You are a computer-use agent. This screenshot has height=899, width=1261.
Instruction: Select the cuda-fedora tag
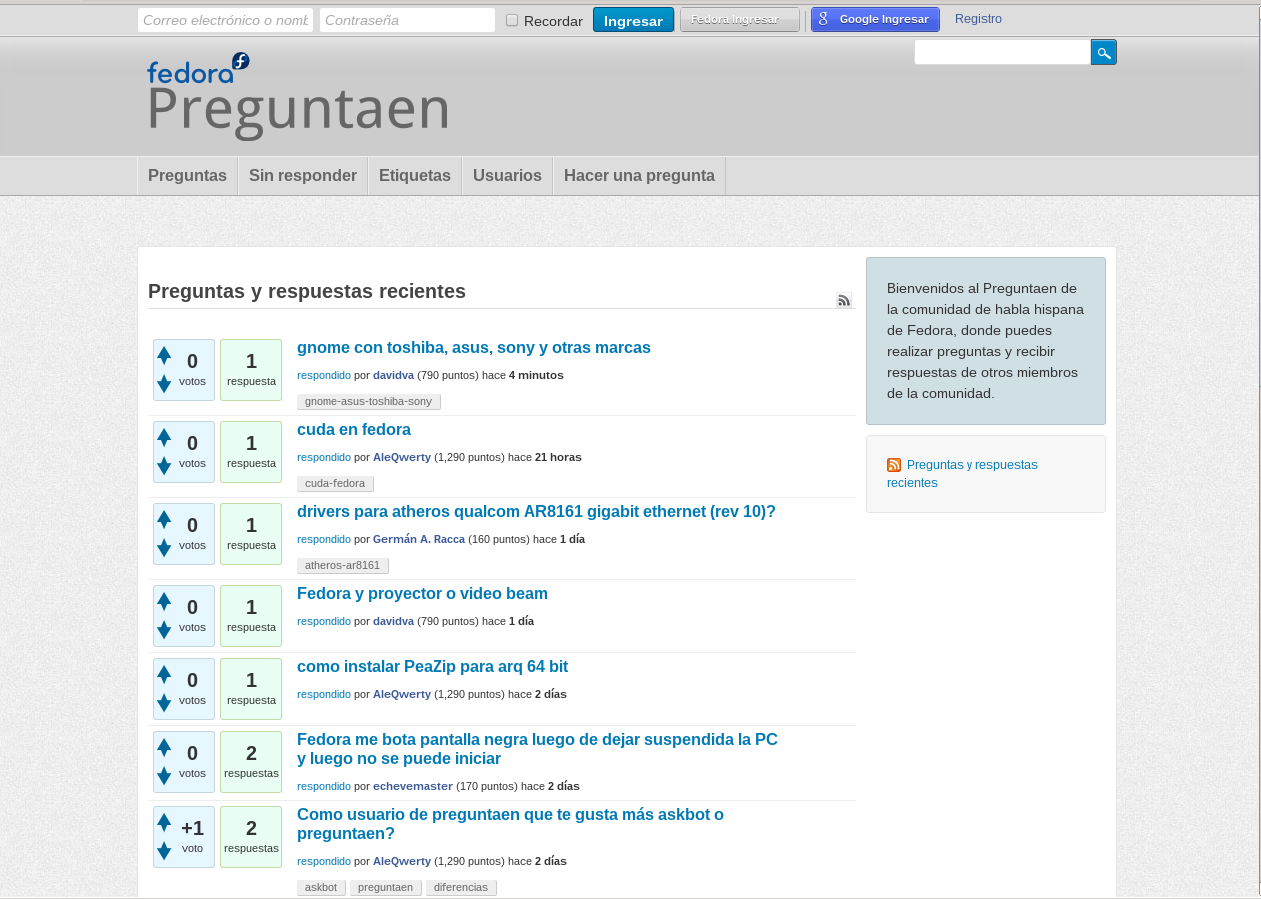coord(335,483)
